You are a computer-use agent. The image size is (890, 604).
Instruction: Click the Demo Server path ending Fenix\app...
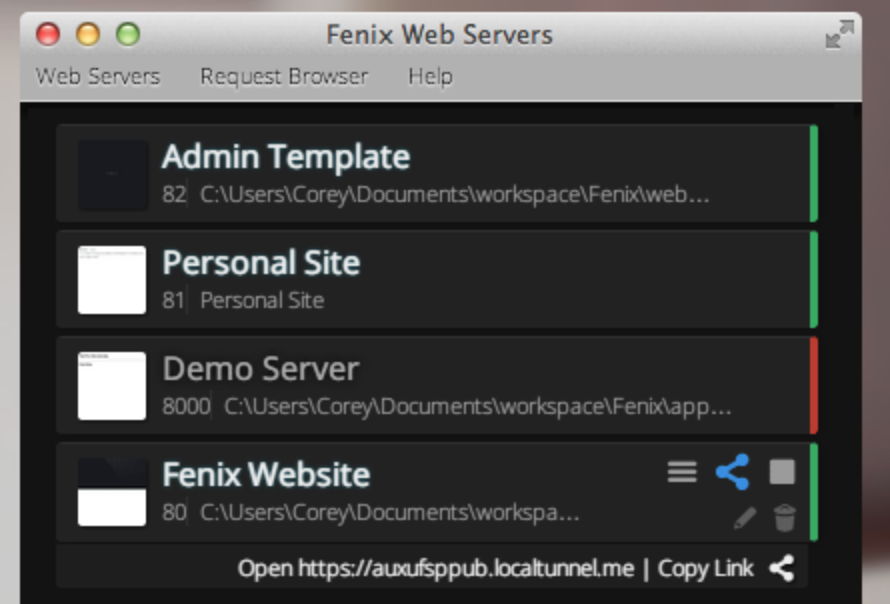pyautogui.click(x=477, y=406)
